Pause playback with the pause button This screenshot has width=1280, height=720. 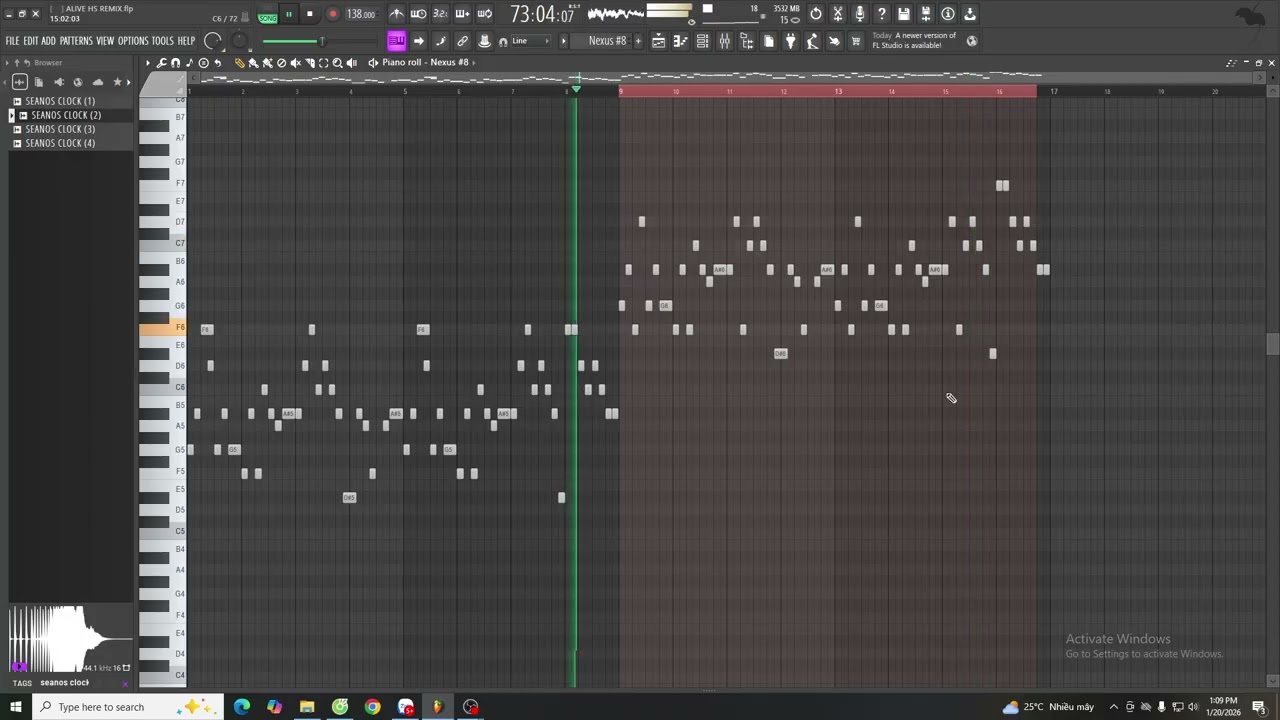(x=289, y=14)
